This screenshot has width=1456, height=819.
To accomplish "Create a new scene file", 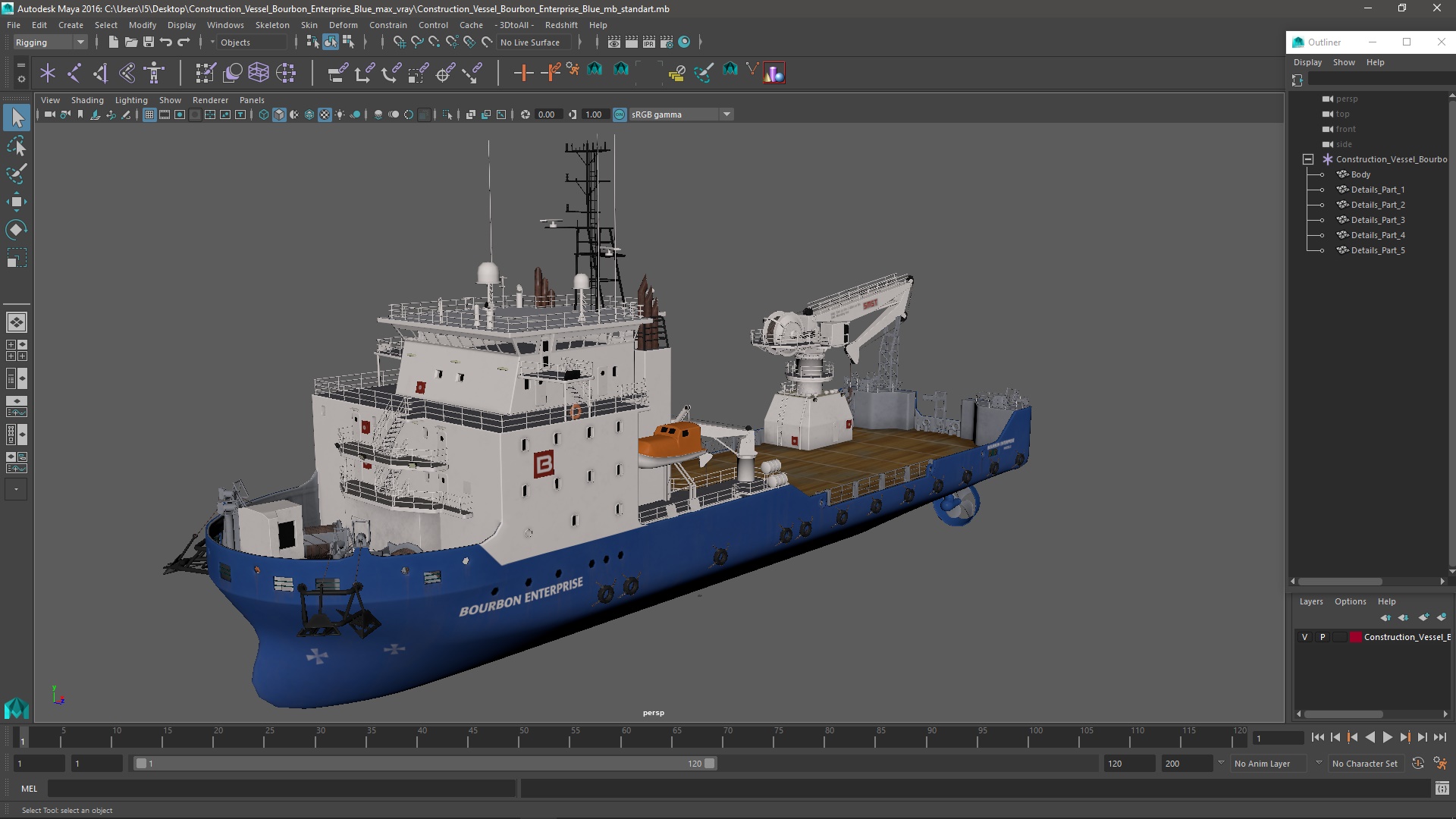I will click(113, 42).
